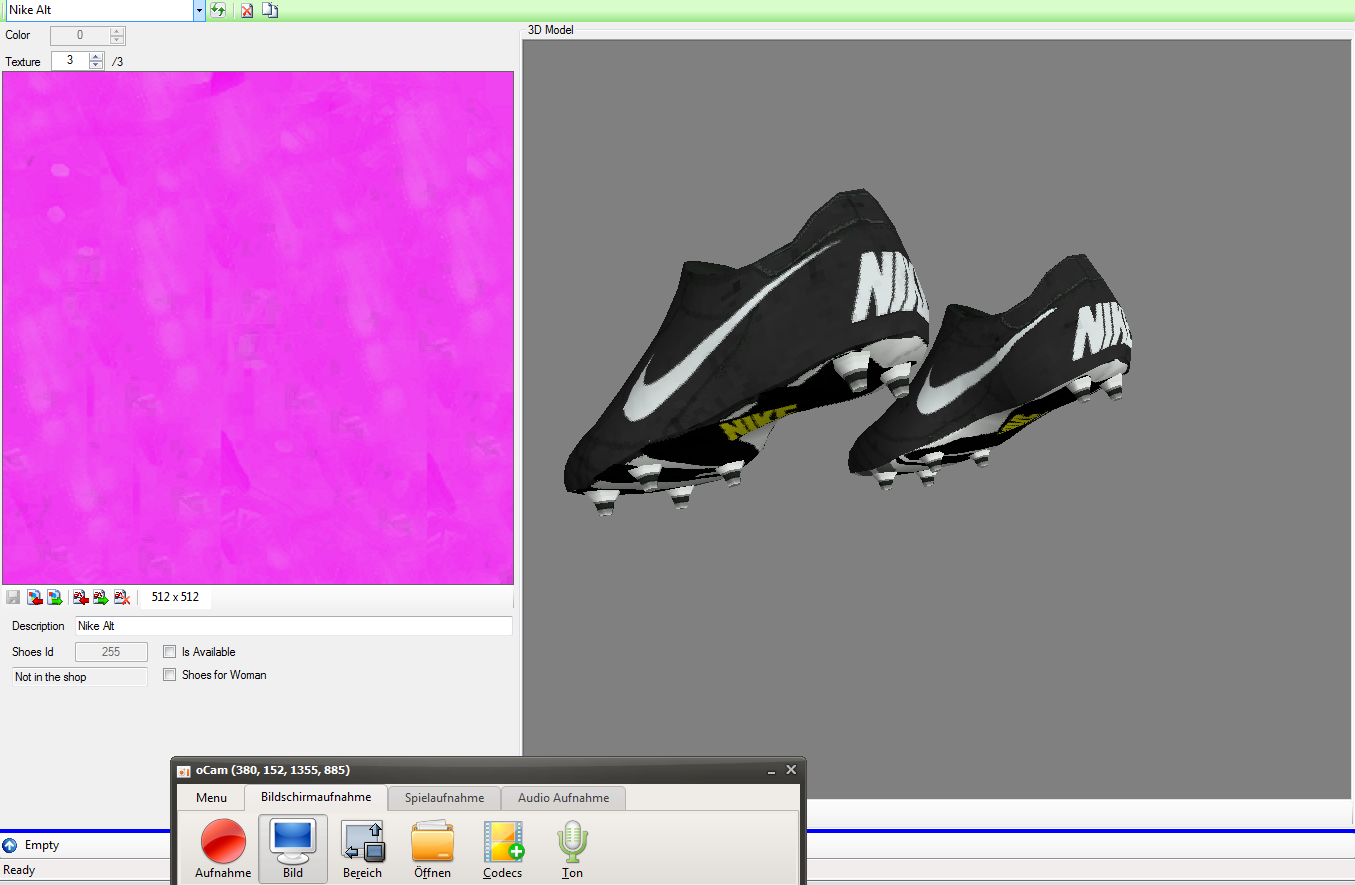Click the Texture number field showing 3
1355x885 pixels.
(x=70, y=61)
